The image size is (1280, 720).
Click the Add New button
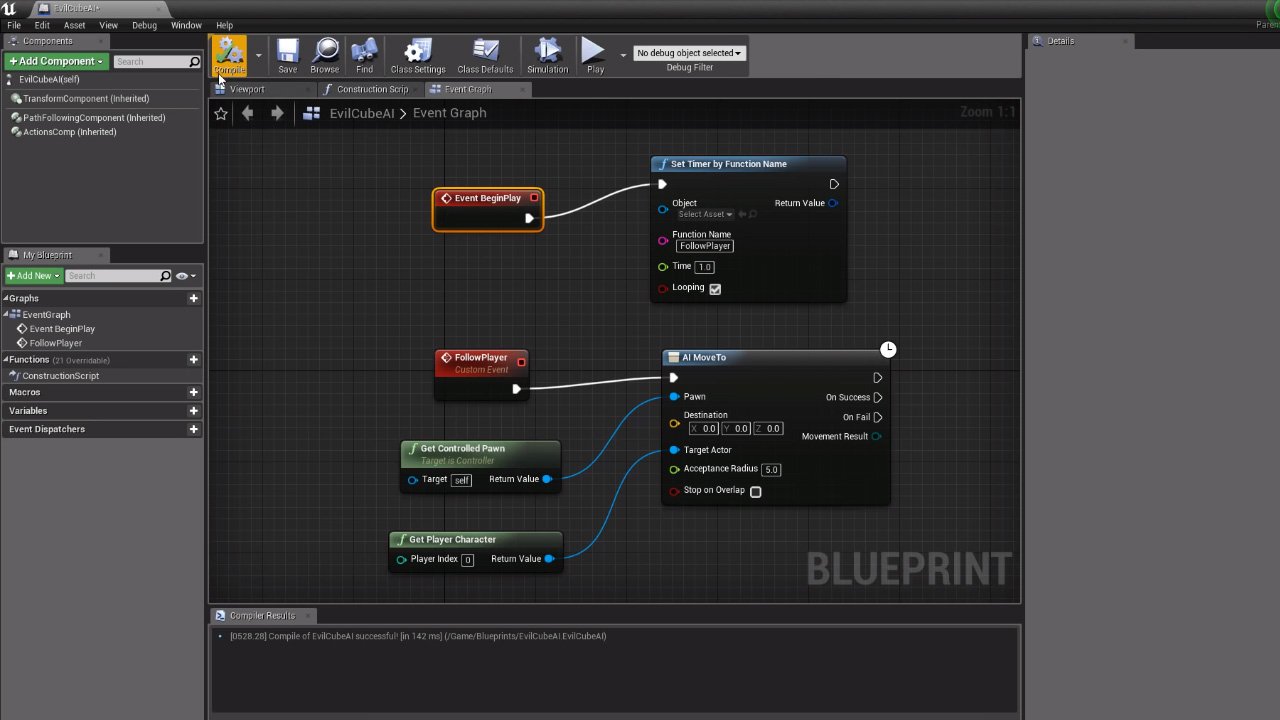tap(34, 276)
